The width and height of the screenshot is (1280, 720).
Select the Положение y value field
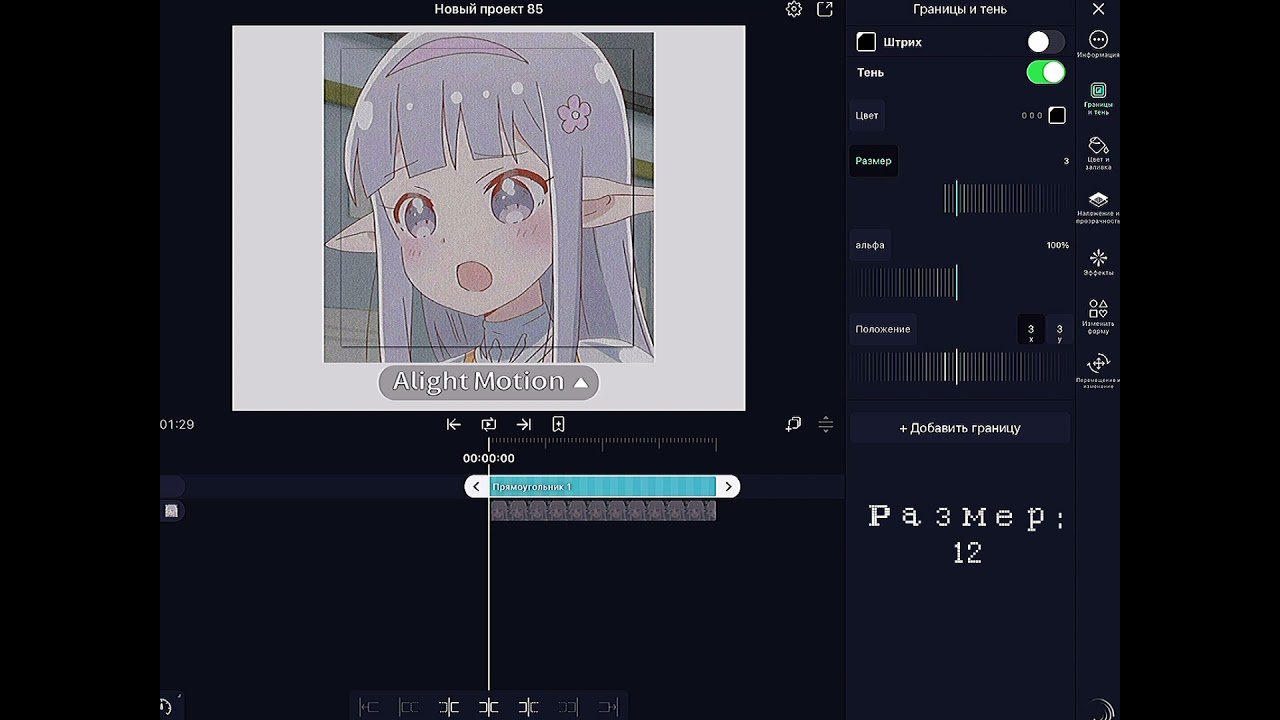click(1060, 330)
